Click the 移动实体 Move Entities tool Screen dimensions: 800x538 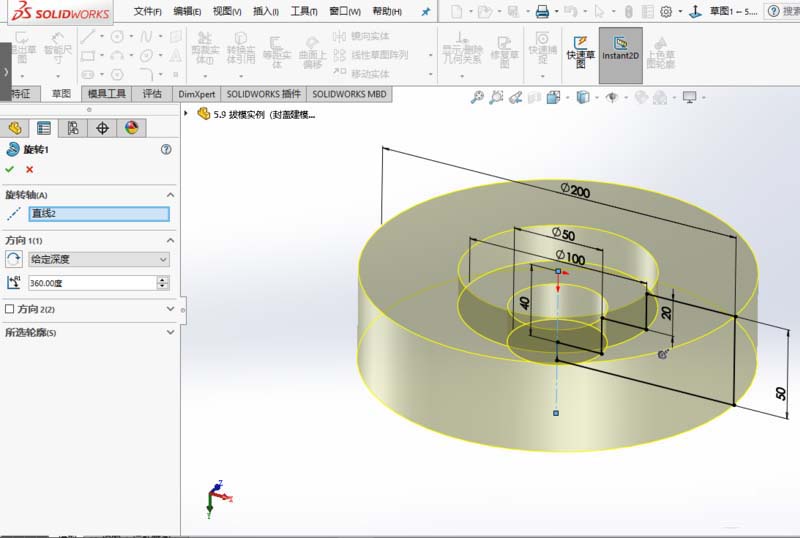pos(361,74)
